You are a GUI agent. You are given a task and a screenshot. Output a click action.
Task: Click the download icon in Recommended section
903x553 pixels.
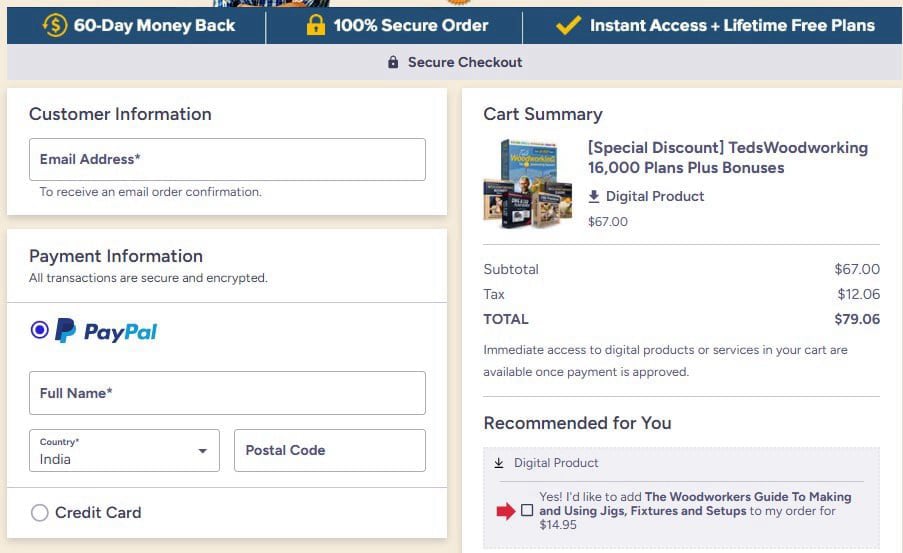[499, 463]
